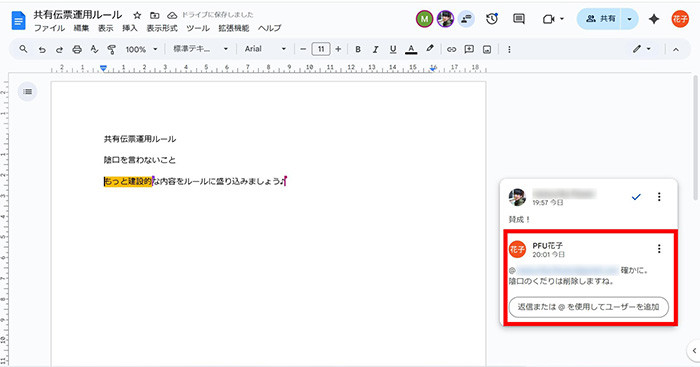Viewport: 700px width, 367px height.
Task: Click the document title 共有伝票運用ルール in header
Action: pos(78,15)
